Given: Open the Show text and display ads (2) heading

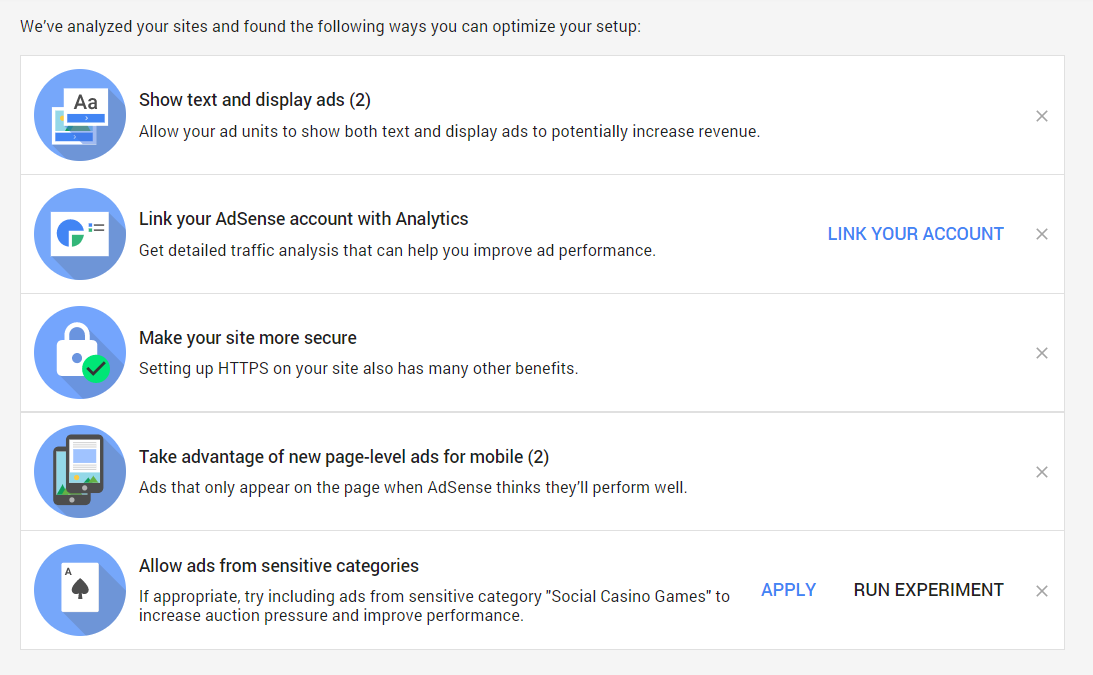Looking at the screenshot, I should (x=254, y=100).
